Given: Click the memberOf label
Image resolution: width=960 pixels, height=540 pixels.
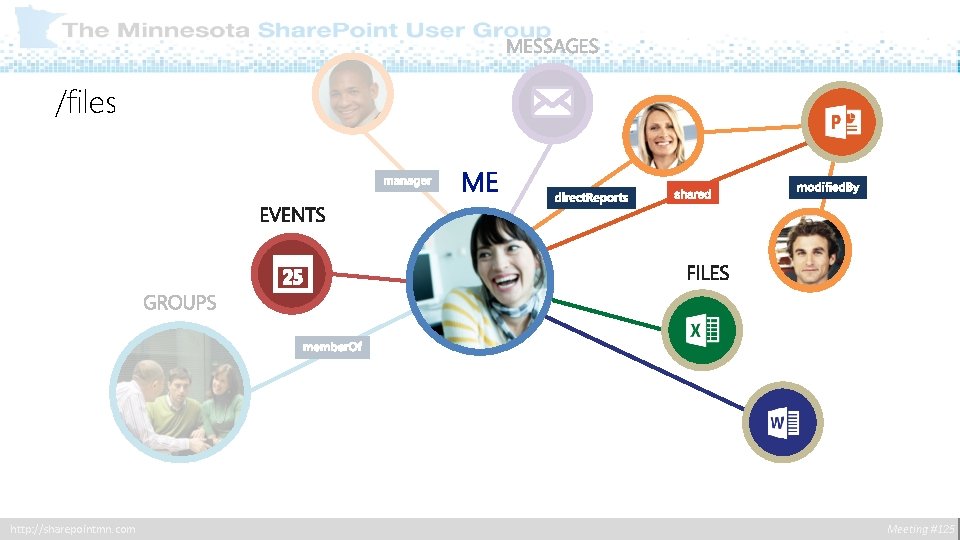Looking at the screenshot, I should tap(332, 347).
